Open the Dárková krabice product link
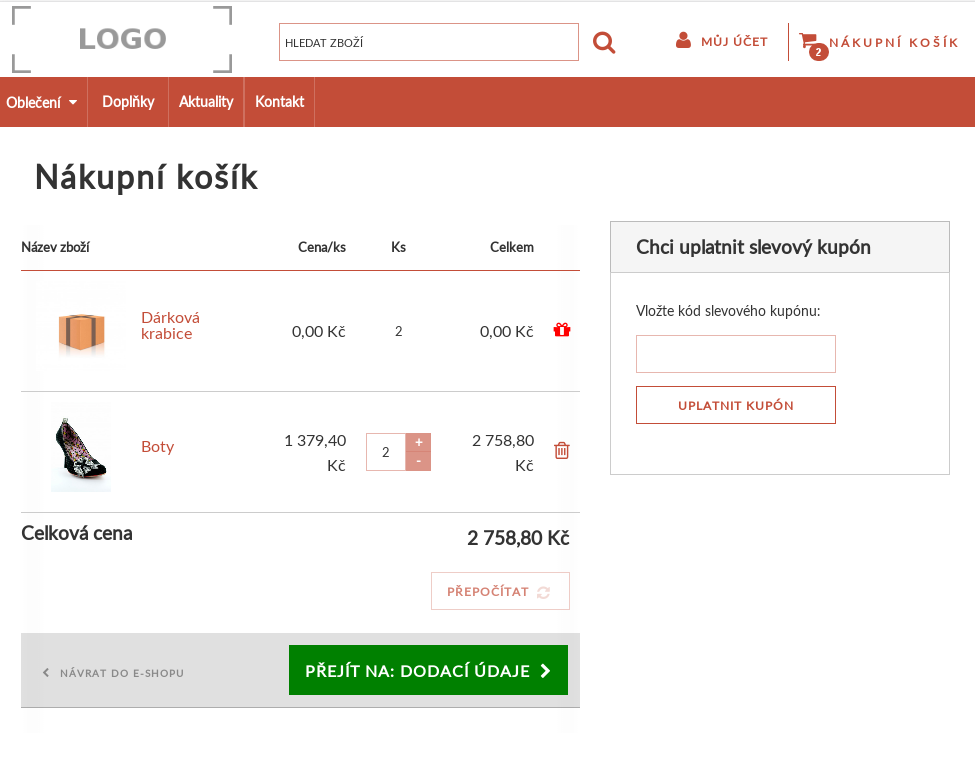 coord(170,325)
